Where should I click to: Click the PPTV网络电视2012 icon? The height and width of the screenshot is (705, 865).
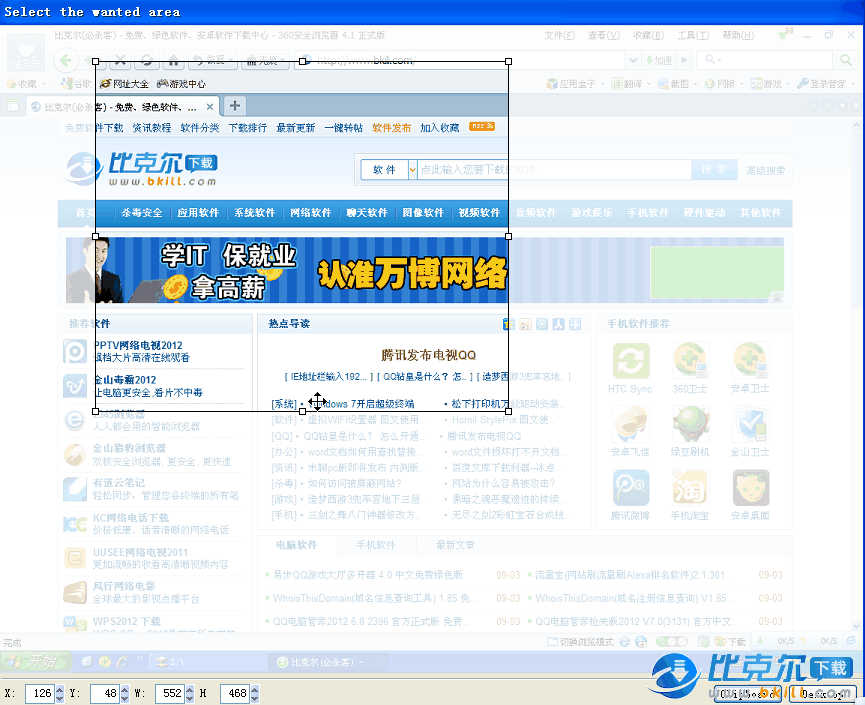tap(76, 351)
